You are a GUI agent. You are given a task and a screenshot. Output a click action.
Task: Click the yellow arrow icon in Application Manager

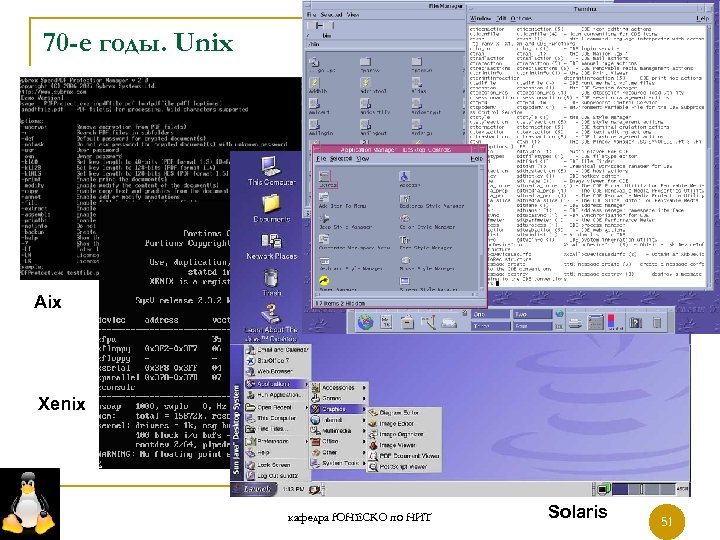(x=324, y=281)
